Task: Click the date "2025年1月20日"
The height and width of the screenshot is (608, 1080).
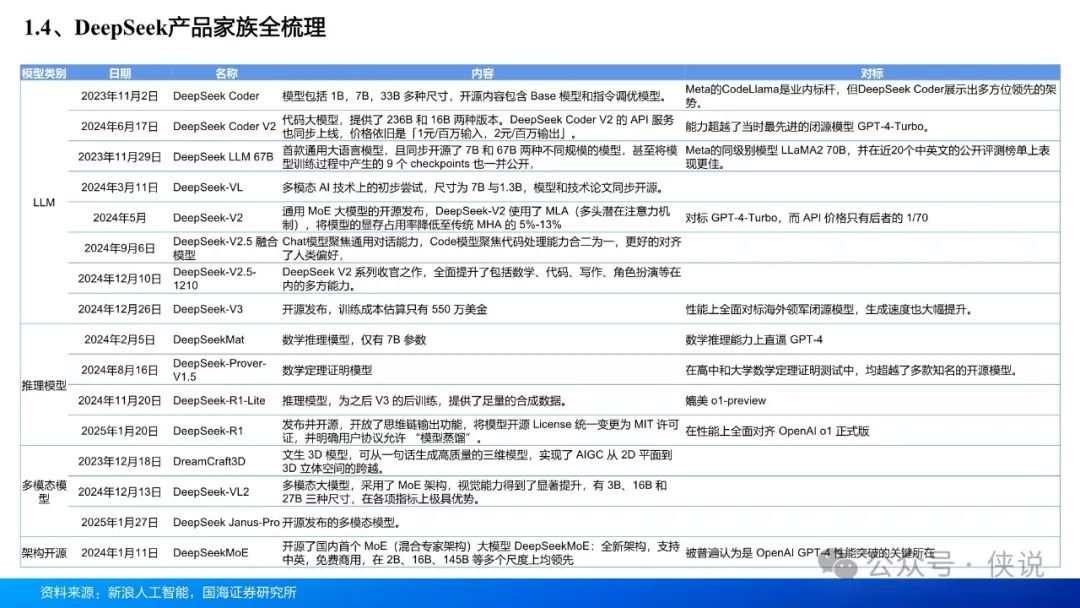Action: (120, 431)
